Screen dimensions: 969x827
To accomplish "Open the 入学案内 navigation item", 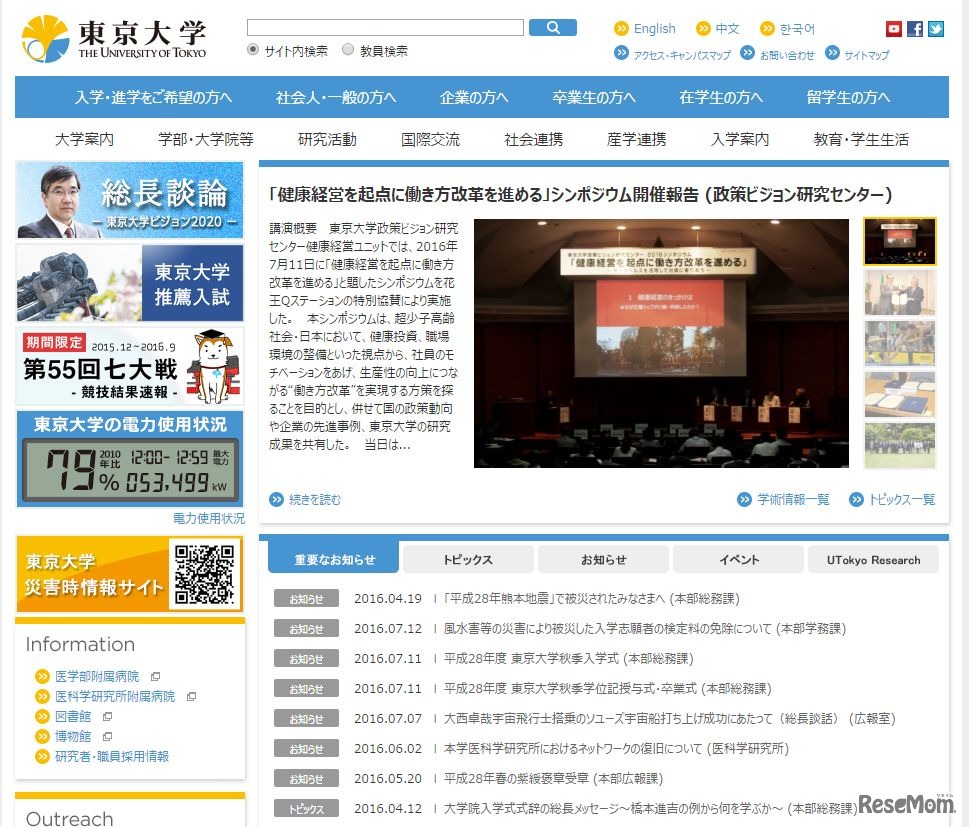I will (740, 140).
